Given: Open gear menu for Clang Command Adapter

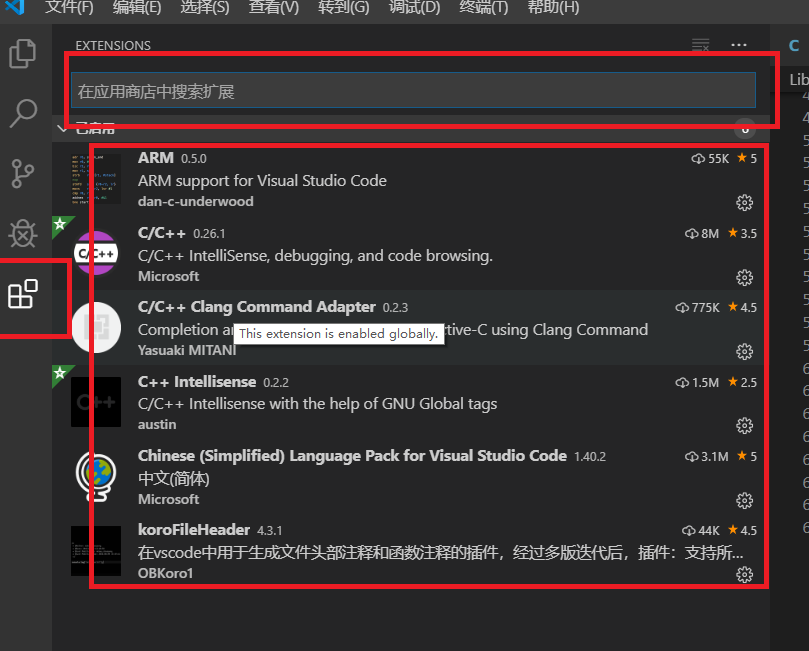Looking at the screenshot, I should 744,352.
